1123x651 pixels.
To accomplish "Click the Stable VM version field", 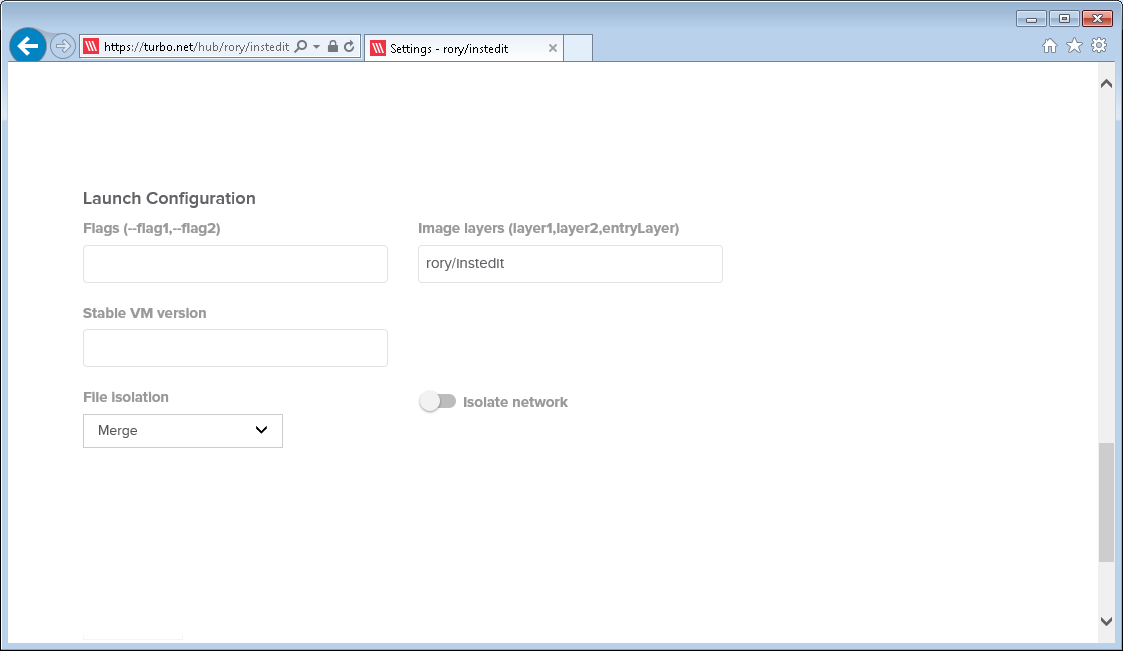I will pos(235,347).
